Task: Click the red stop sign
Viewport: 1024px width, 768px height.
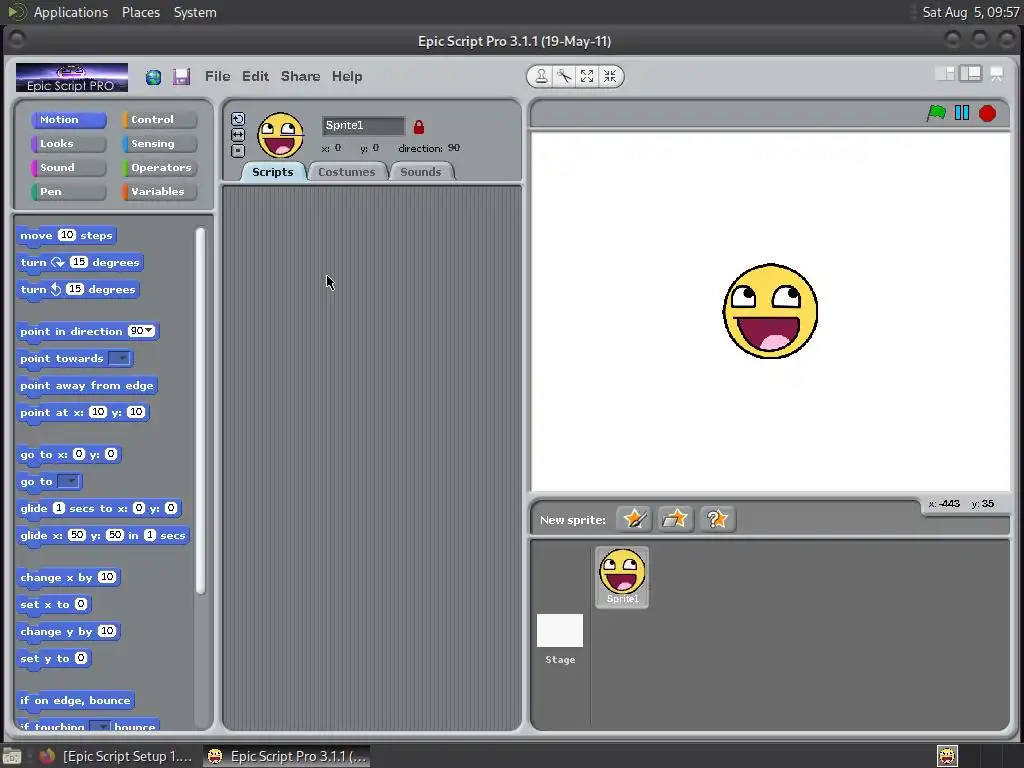Action: pos(987,114)
